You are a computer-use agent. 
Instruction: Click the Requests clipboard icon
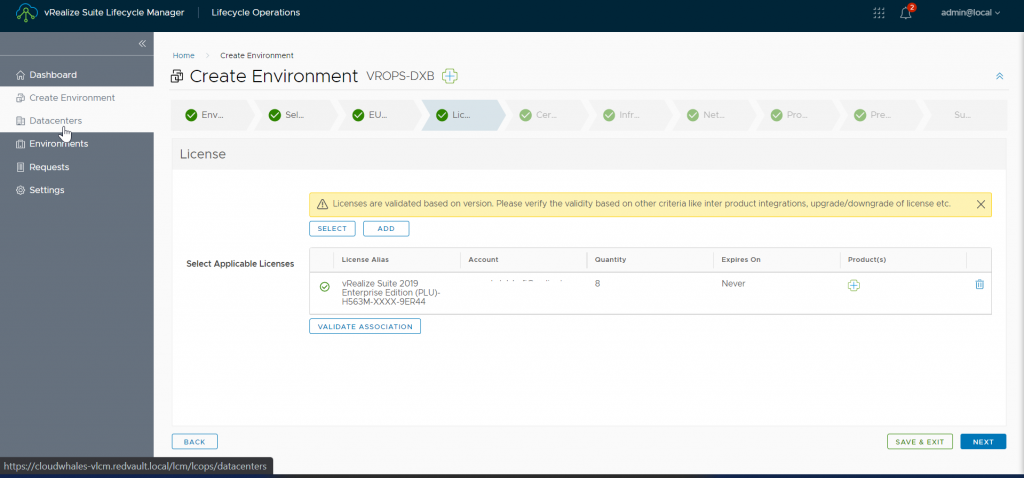click(20, 167)
